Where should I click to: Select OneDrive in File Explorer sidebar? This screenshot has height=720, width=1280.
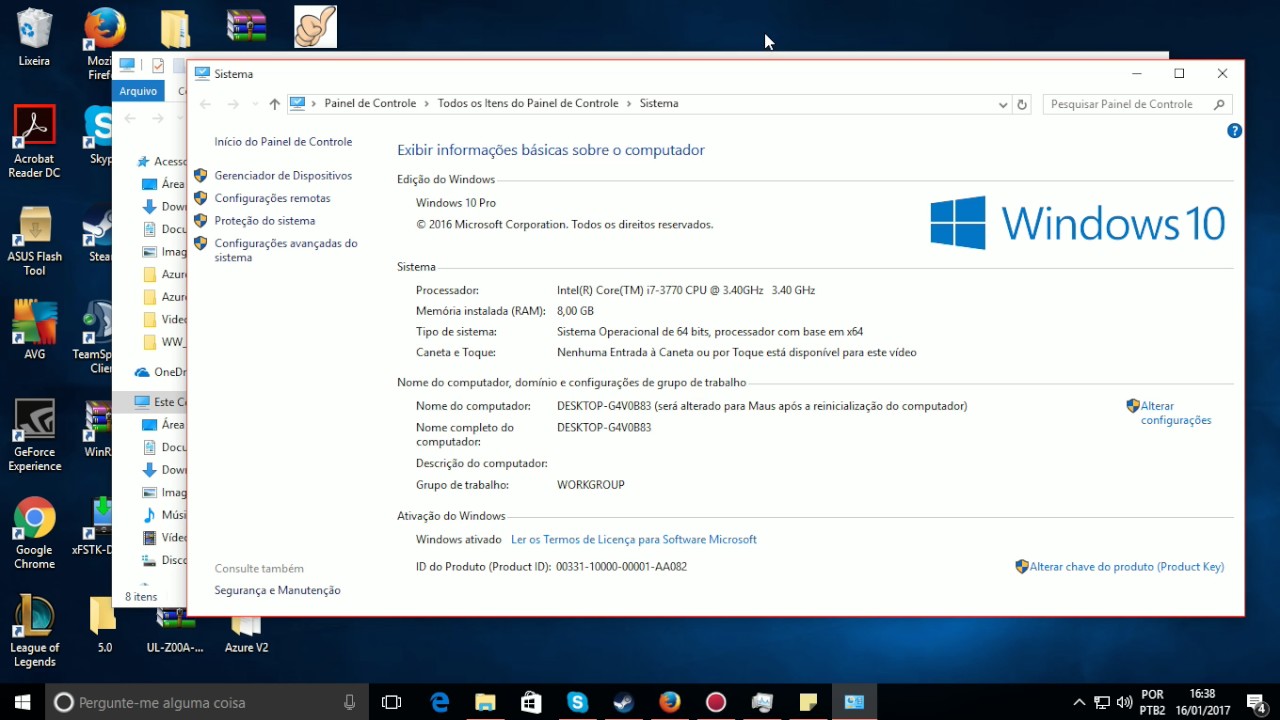[160, 372]
